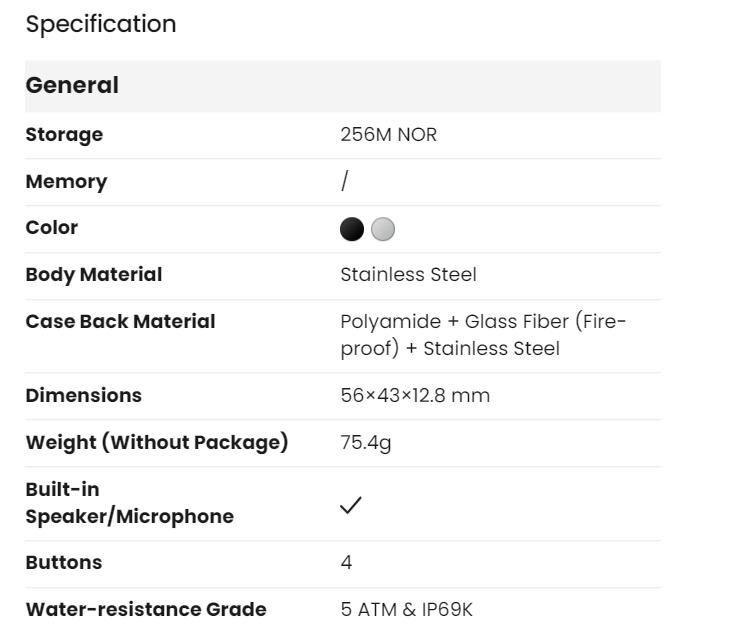Click the Stainless Steel body material value

pyautogui.click(x=408, y=275)
